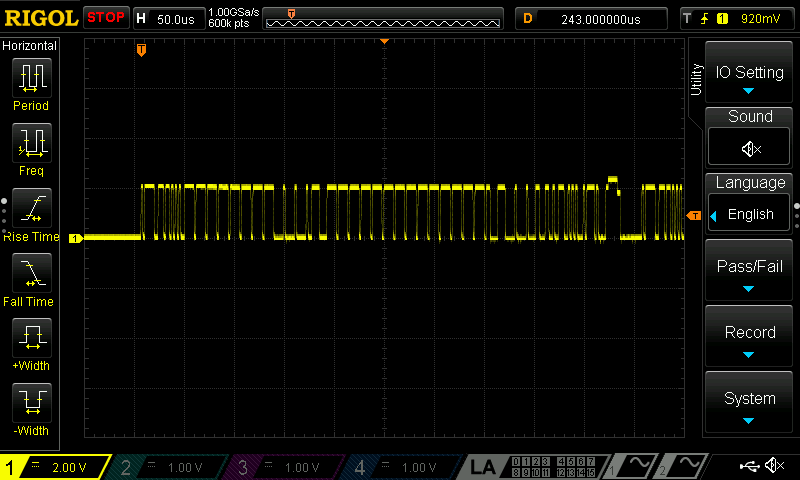This screenshot has height=480, width=800.
Task: Open the IO Setting menu
Action: coord(748,72)
